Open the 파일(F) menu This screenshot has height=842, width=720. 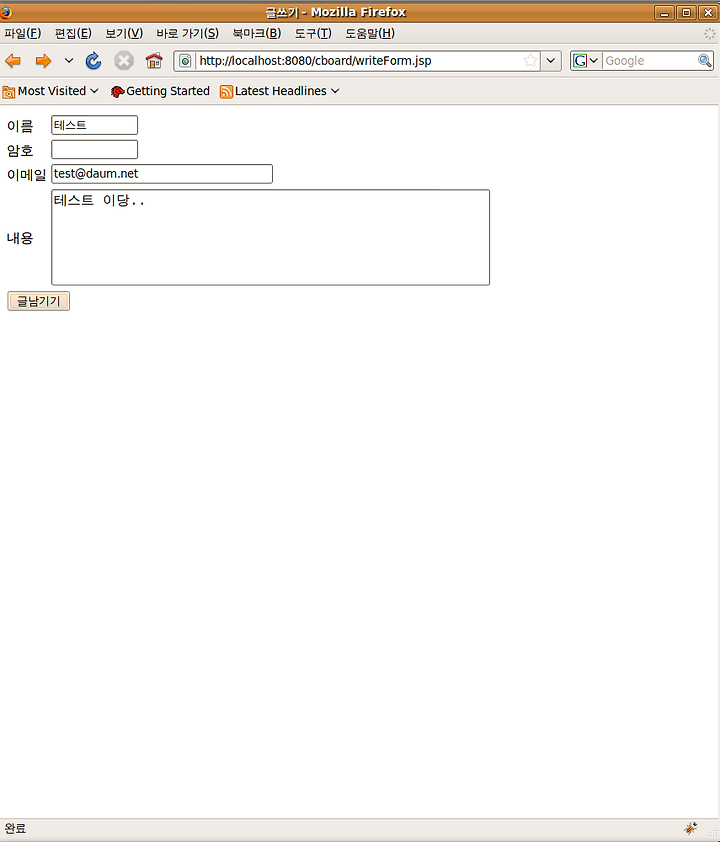coord(23,33)
